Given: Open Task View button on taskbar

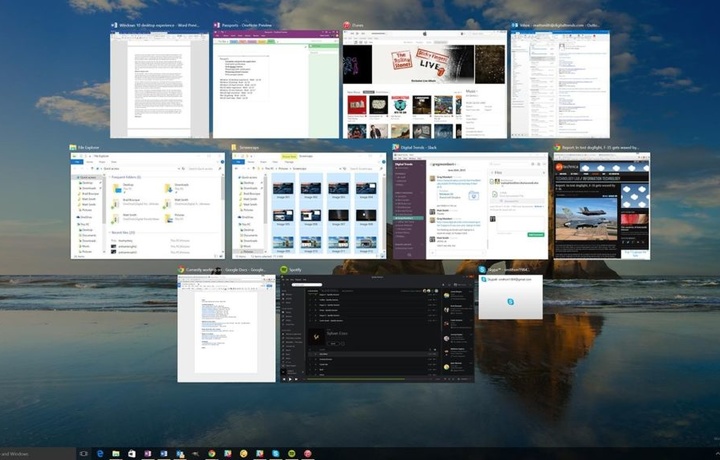Looking at the screenshot, I should coord(84,454).
